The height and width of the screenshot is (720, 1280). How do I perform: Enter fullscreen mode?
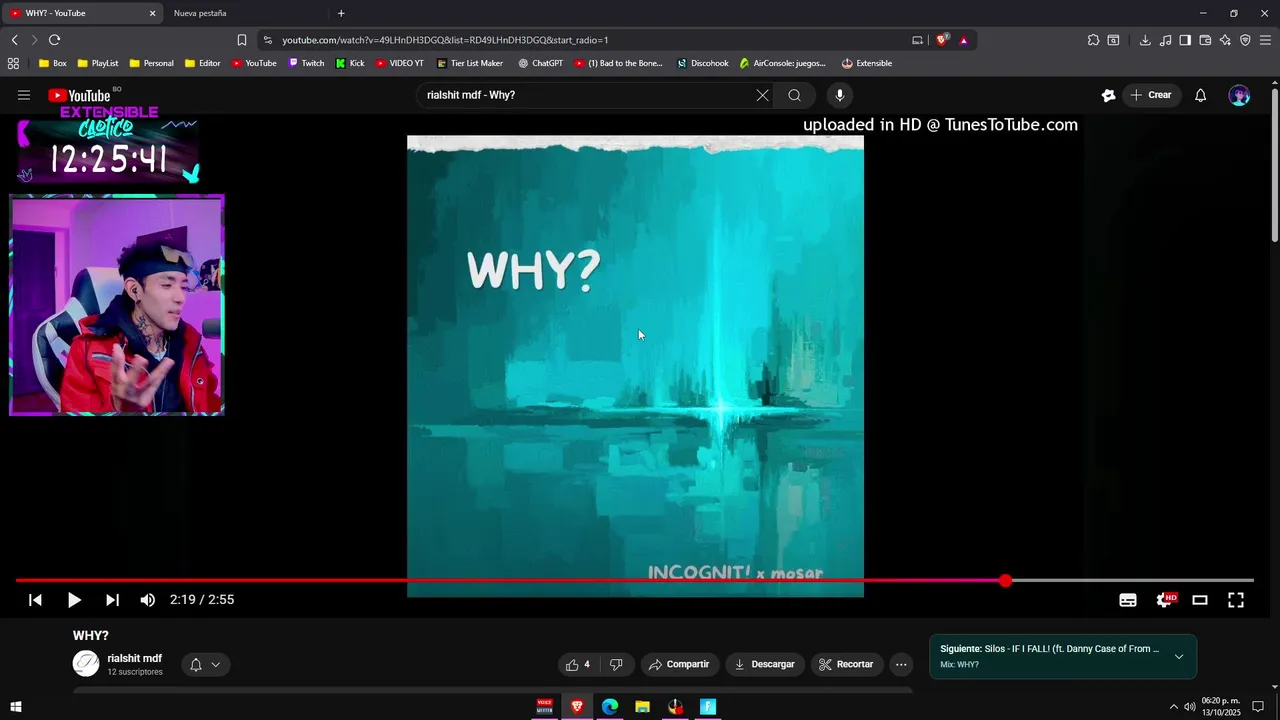tap(1236, 600)
